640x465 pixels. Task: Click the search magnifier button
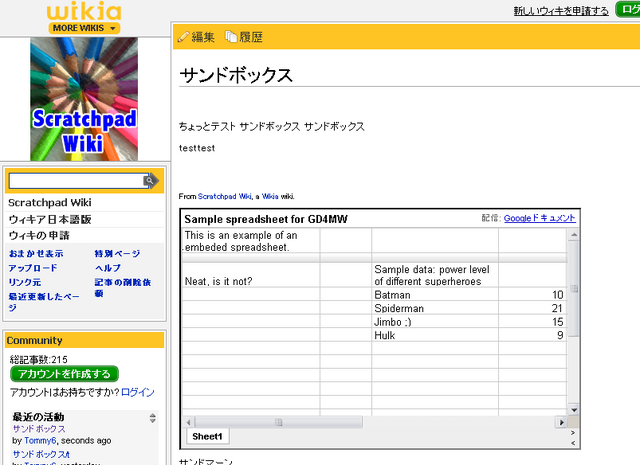point(151,181)
